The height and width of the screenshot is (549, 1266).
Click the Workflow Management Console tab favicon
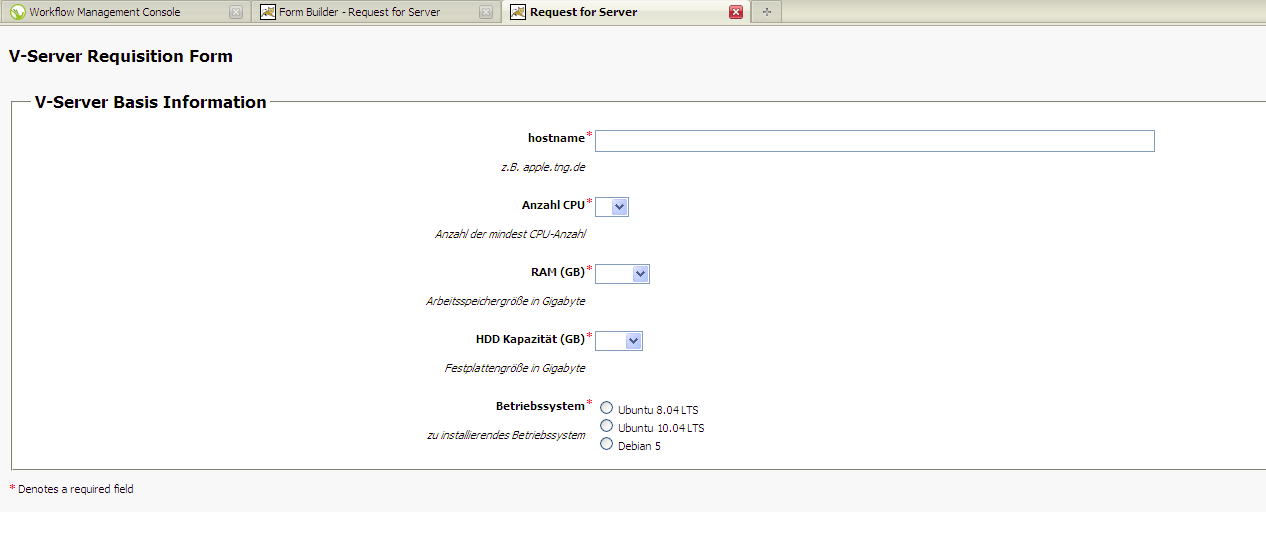point(18,12)
